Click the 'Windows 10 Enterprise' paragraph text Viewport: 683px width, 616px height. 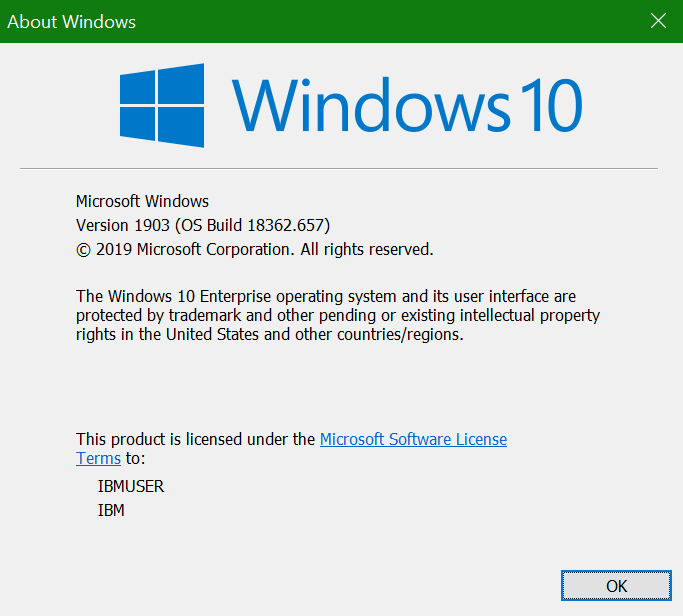pos(338,315)
